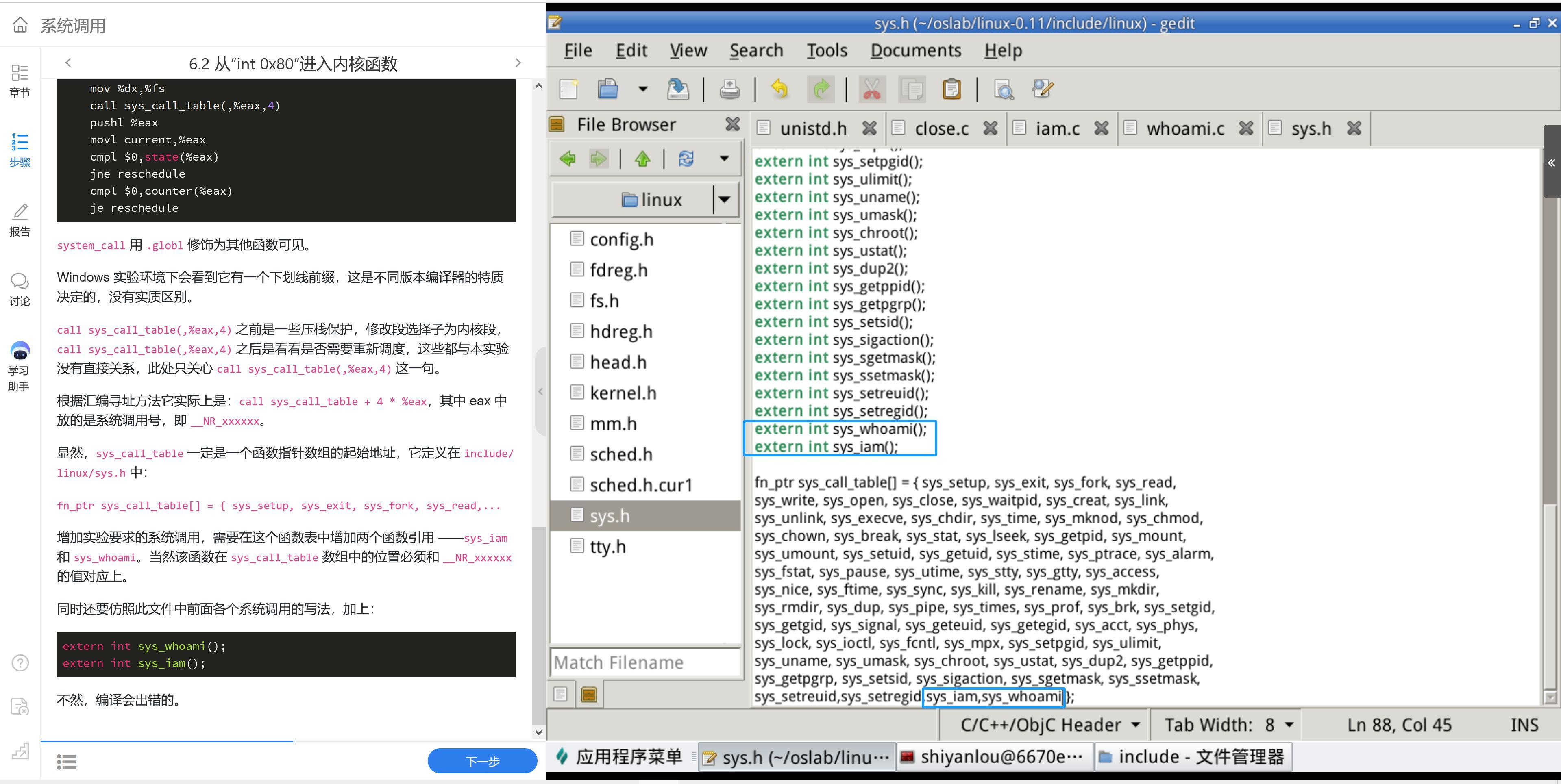Image resolution: width=1561 pixels, height=784 pixels.
Task: Click the gedit Cut scissors icon
Action: pos(871,90)
